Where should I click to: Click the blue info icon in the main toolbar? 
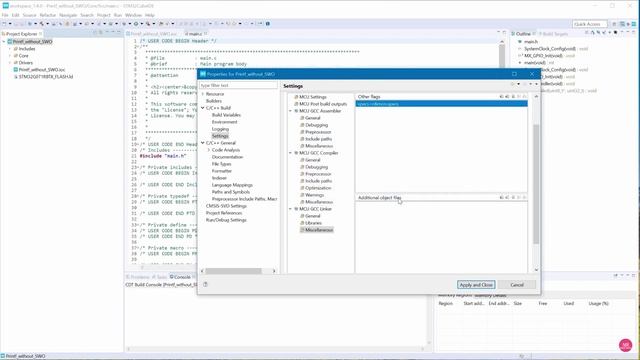click(x=268, y=24)
